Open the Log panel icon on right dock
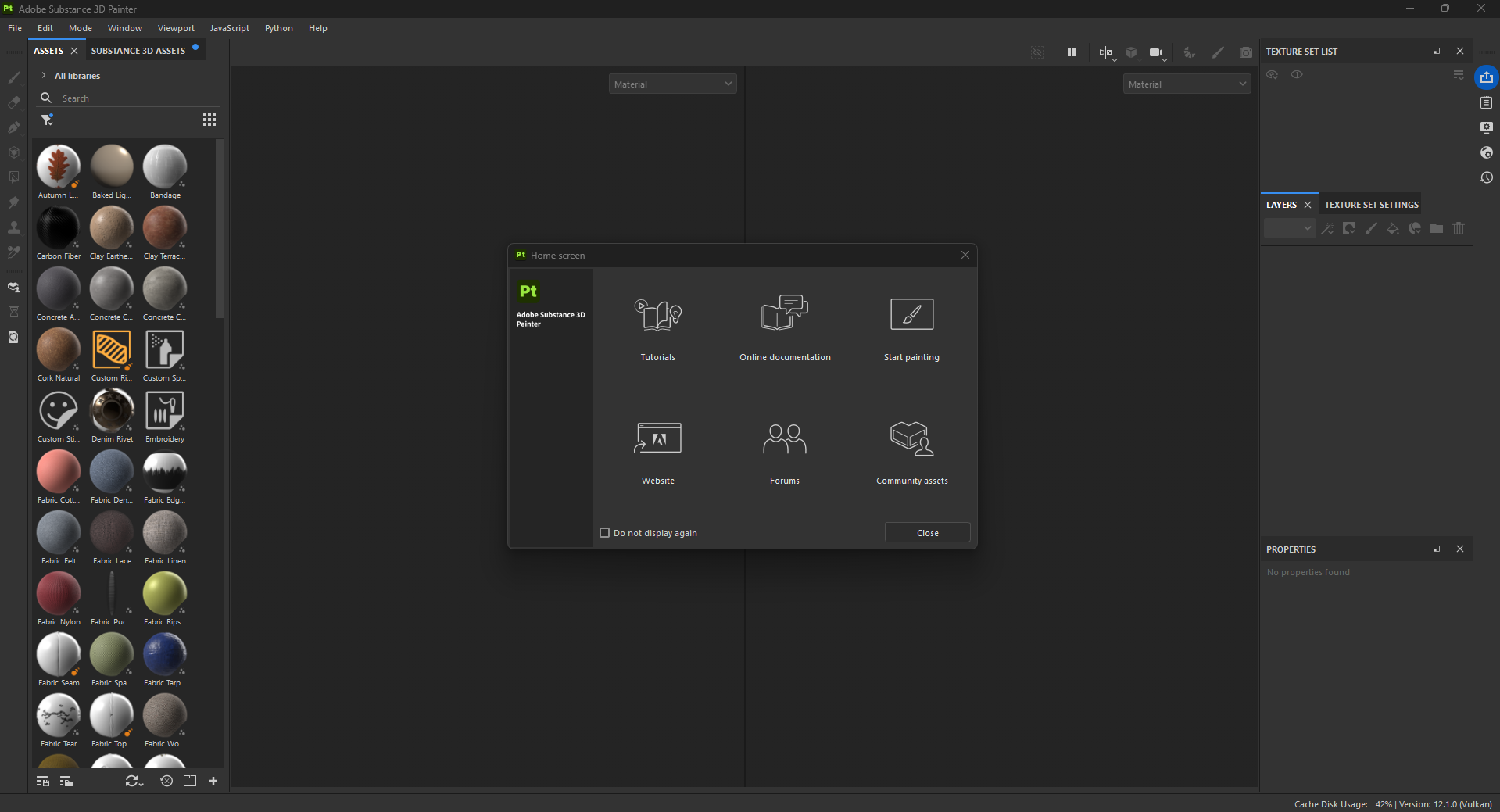 coord(1486,102)
